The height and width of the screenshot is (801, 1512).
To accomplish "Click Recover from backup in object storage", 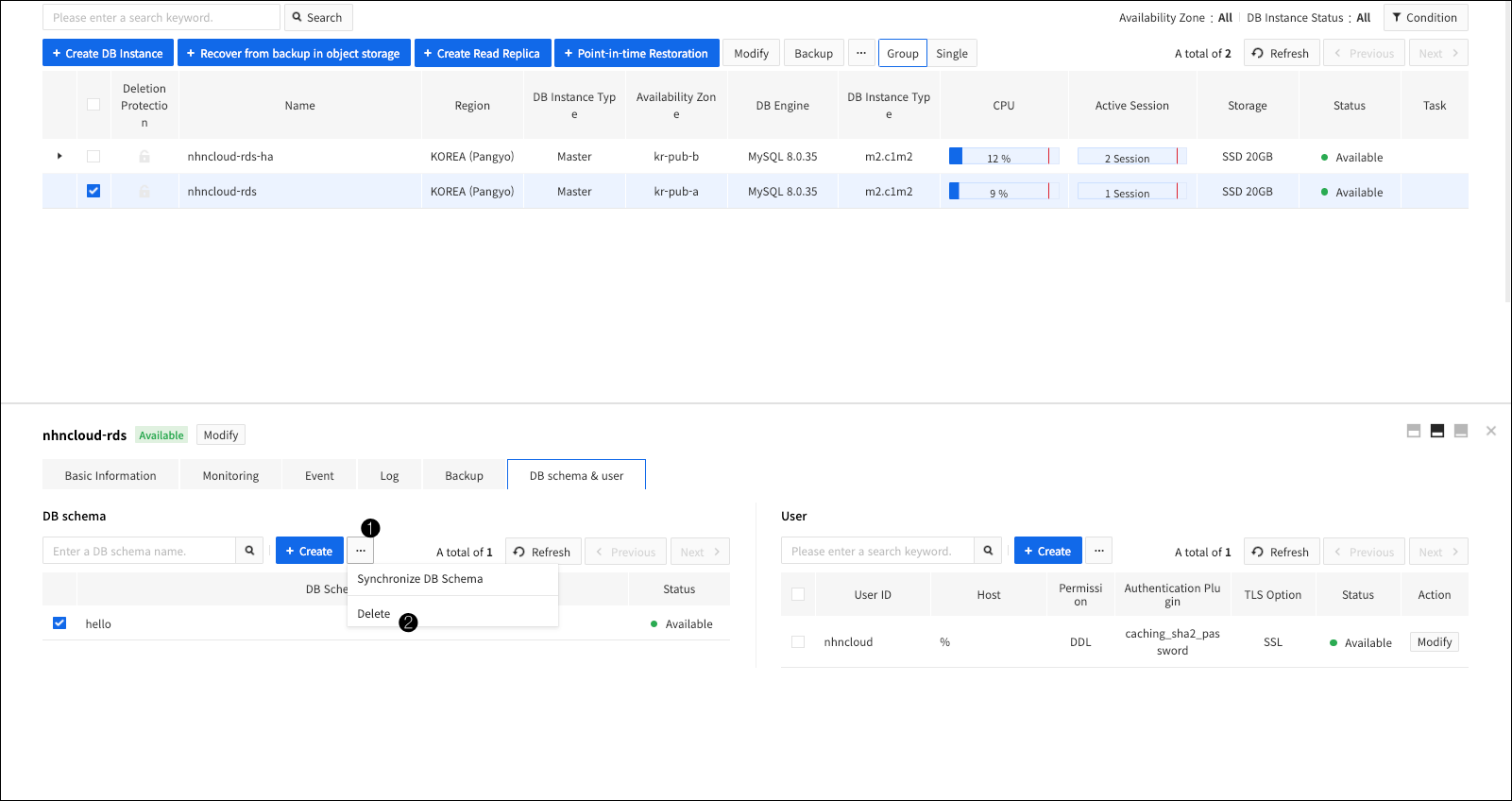I will click(x=294, y=53).
